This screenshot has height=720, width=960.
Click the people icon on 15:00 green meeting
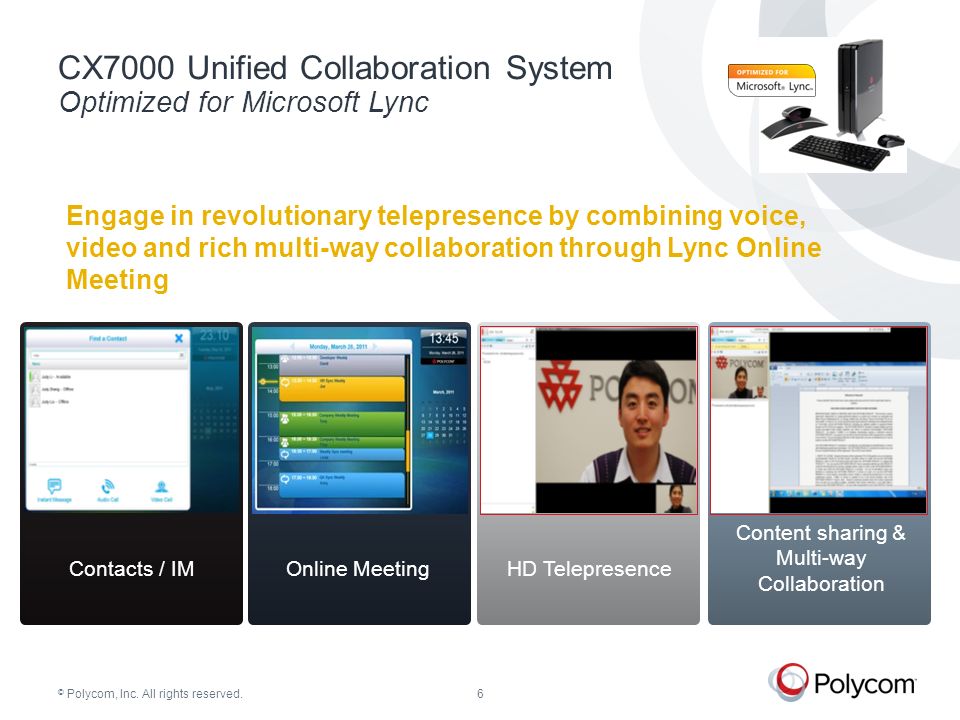pos(285,419)
